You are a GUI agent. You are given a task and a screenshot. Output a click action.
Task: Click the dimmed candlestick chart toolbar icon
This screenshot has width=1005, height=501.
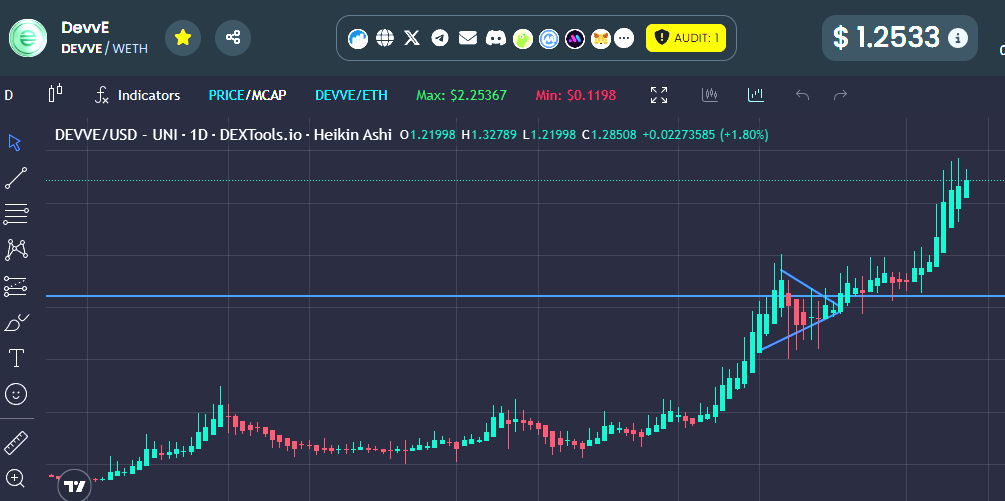pos(710,95)
